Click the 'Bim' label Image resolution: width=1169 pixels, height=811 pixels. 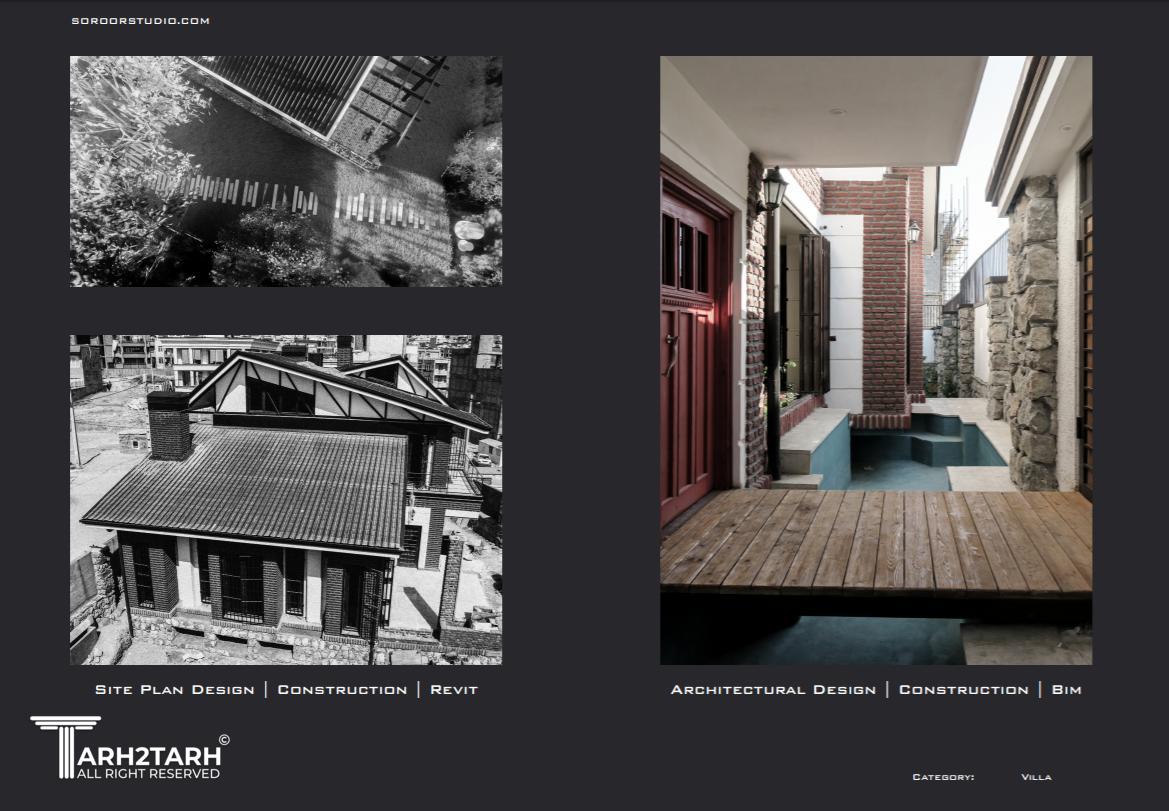[x=1066, y=690]
